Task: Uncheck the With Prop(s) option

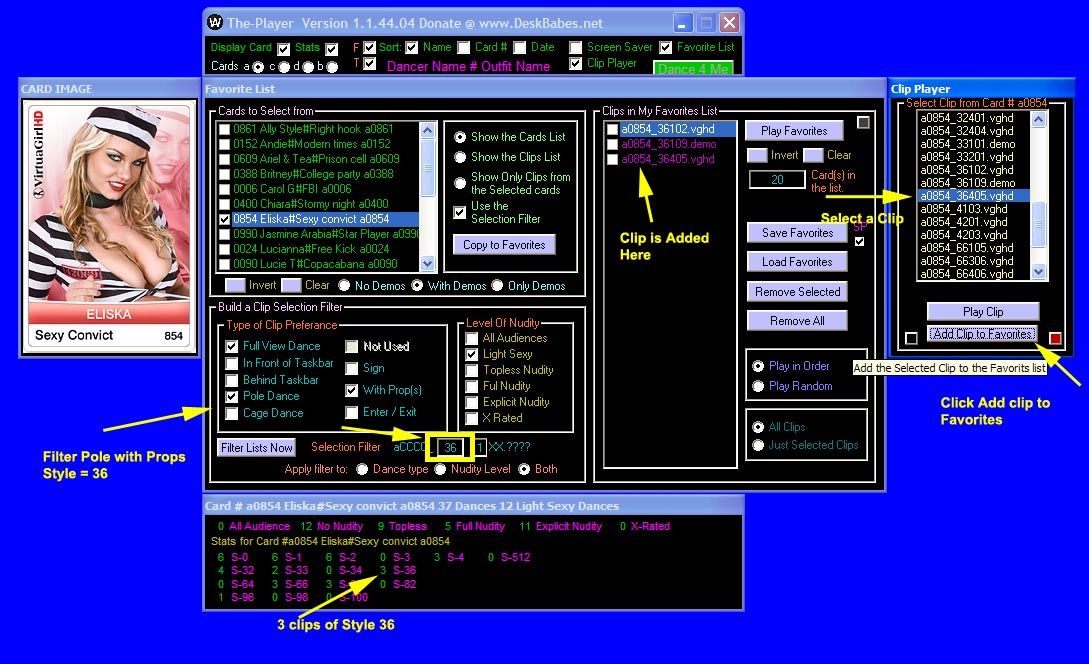Action: click(x=351, y=390)
